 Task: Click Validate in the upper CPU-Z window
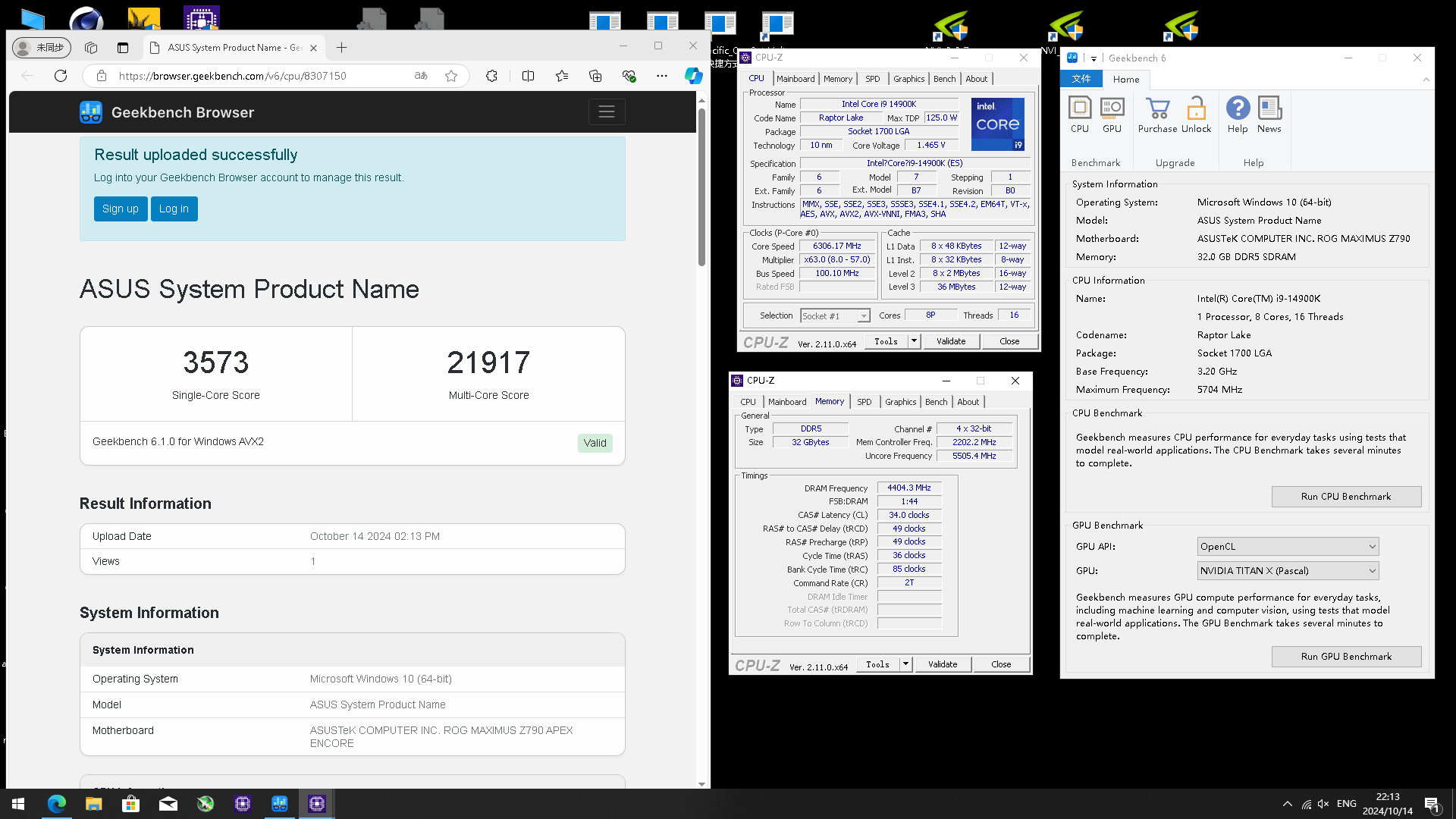(951, 341)
